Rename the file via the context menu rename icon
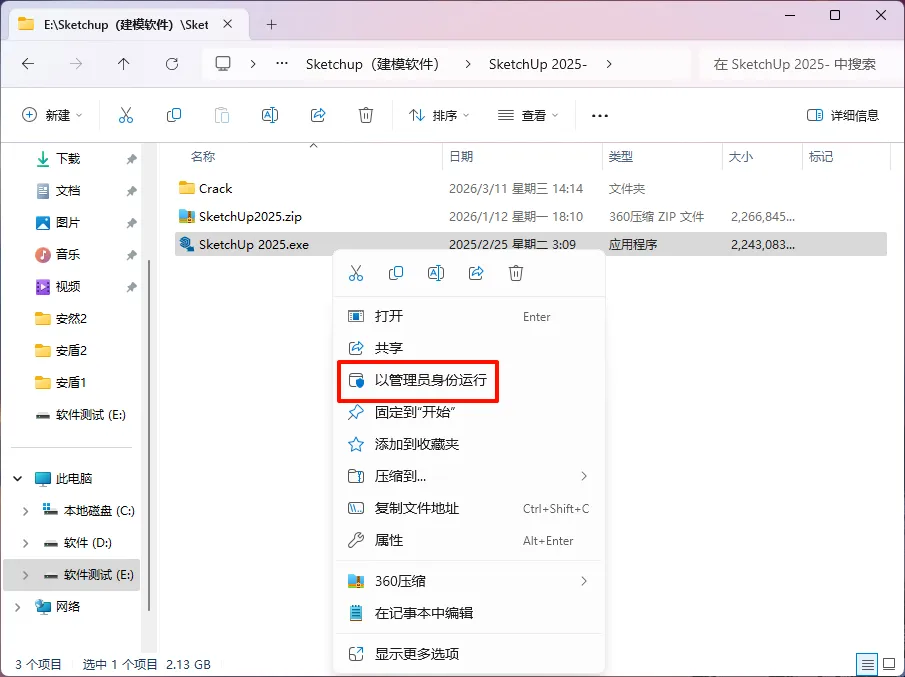905x677 pixels. [x=436, y=273]
